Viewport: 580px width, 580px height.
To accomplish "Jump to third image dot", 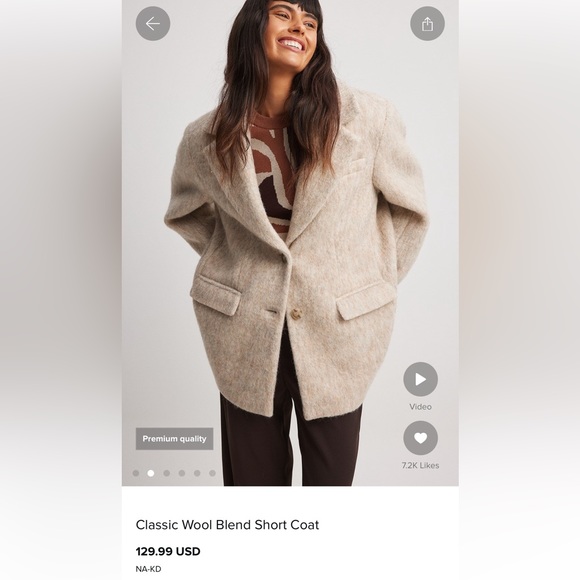I will coord(166,473).
